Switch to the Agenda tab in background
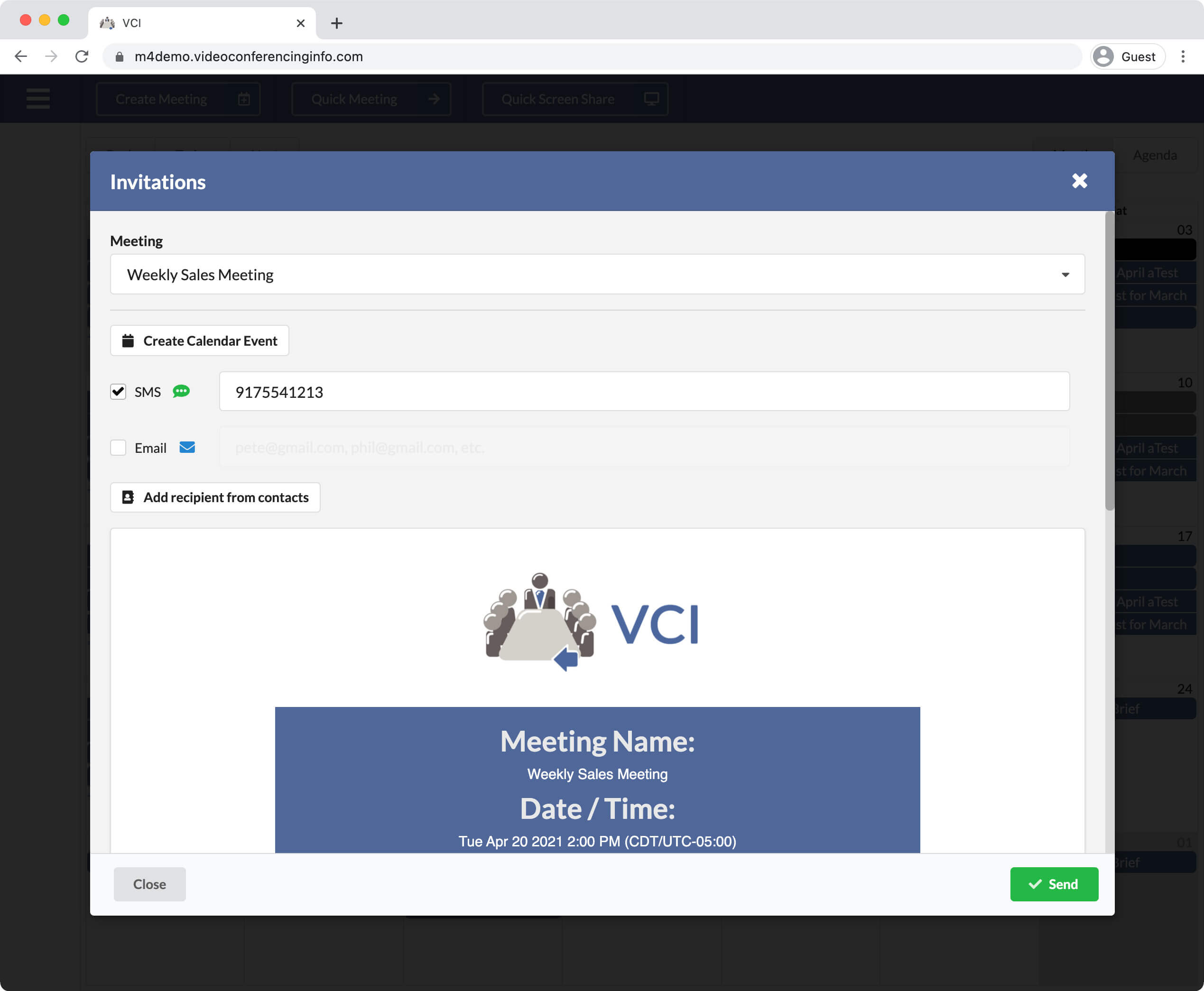Image resolution: width=1204 pixels, height=991 pixels. [1155, 155]
